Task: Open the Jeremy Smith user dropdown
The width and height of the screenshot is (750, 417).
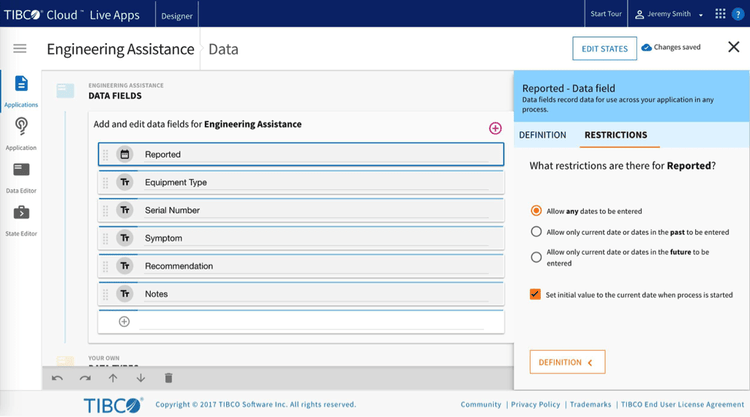Action: 669,14
